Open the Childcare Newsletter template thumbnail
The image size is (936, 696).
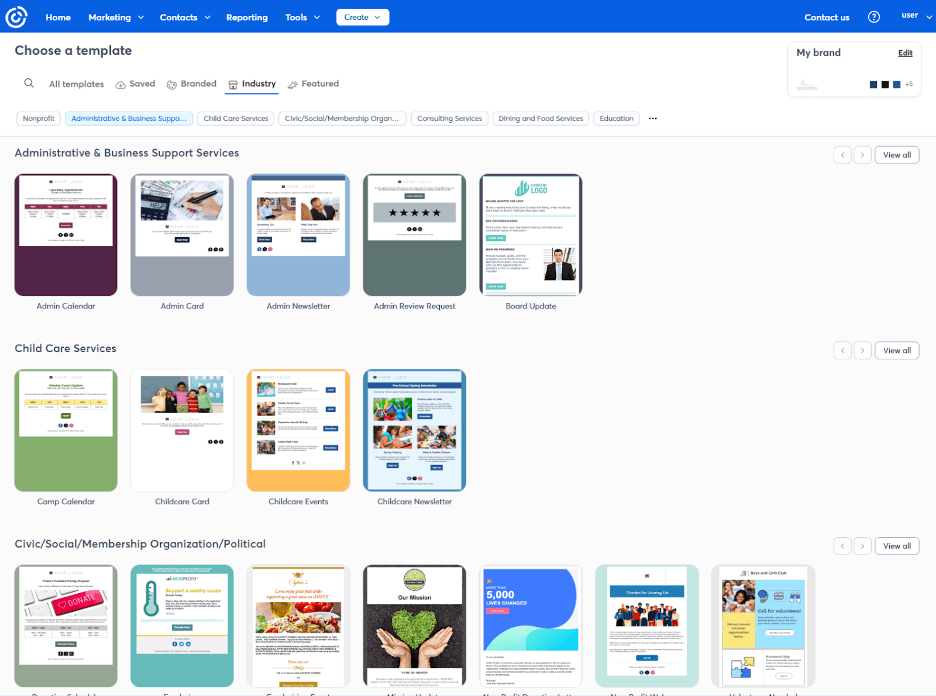(414, 430)
